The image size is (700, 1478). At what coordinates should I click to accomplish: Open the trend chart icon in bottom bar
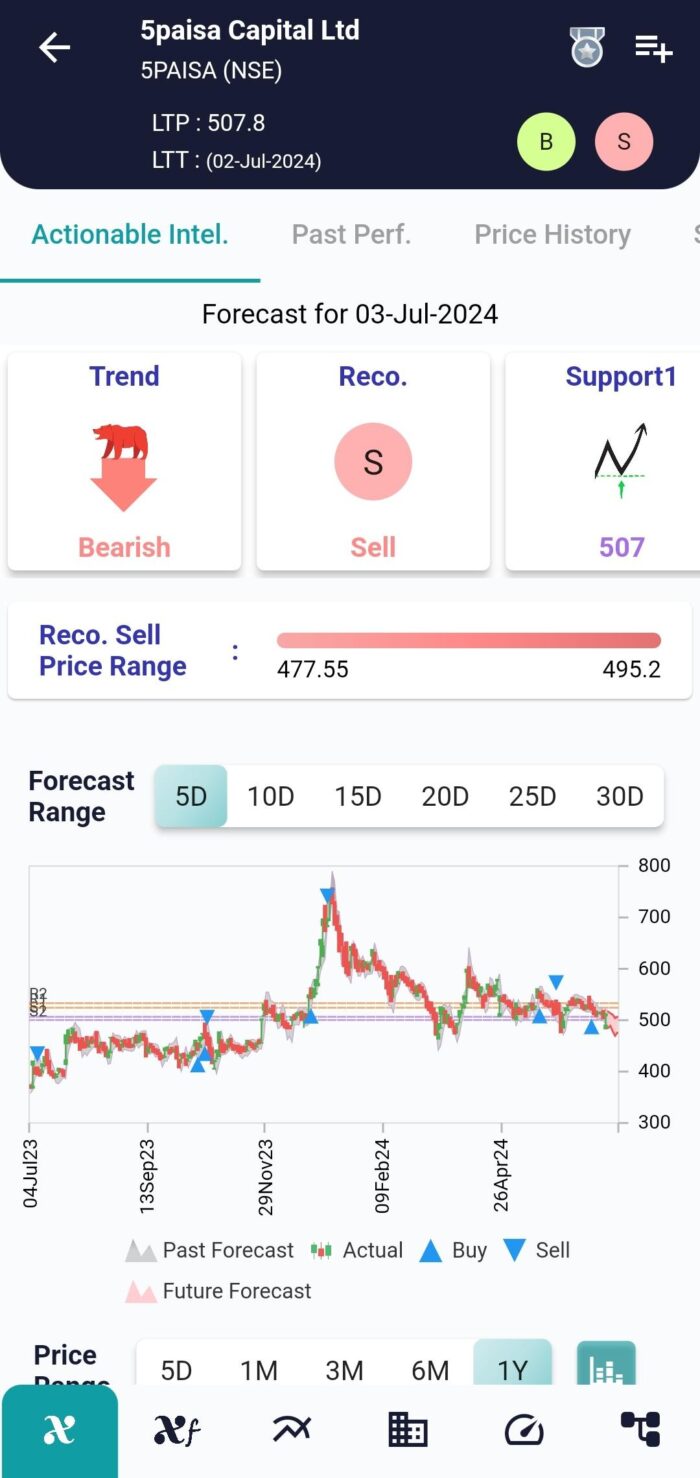[x=290, y=1430]
